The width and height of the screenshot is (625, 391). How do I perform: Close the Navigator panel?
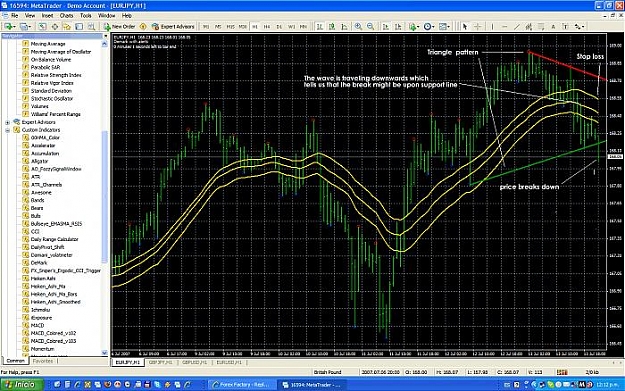tap(105, 36)
